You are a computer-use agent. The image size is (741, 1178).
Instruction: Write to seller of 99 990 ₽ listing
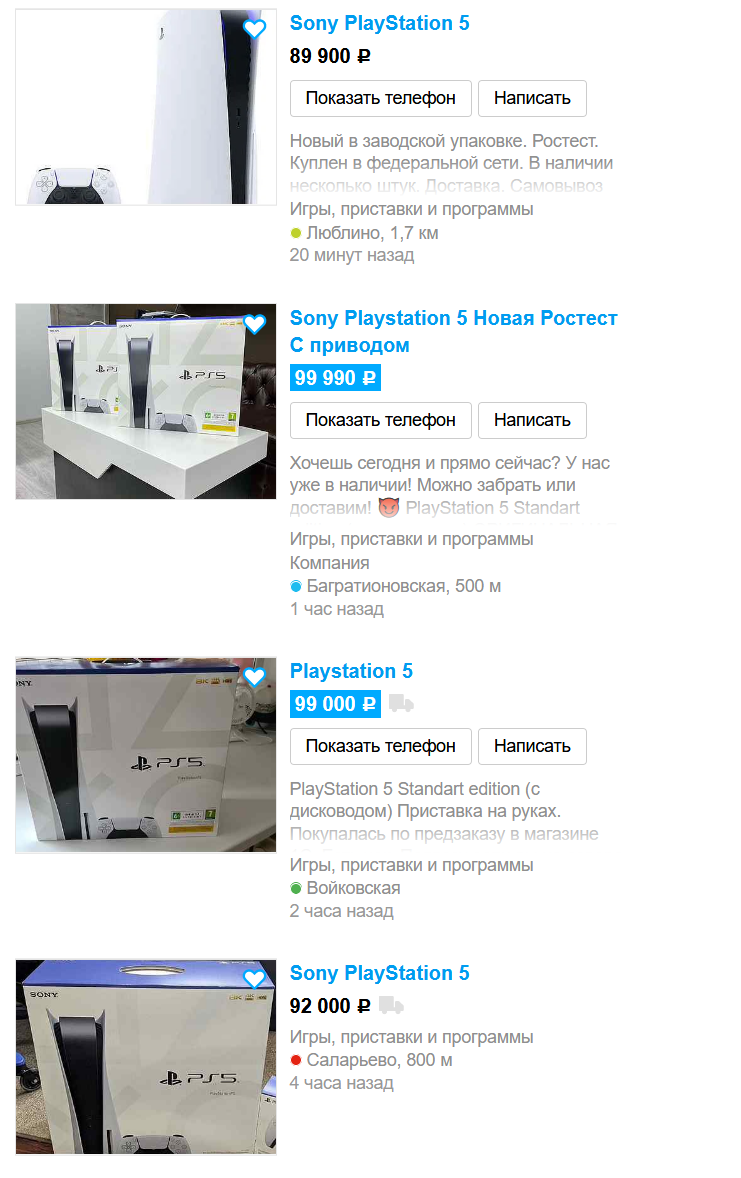pos(532,421)
